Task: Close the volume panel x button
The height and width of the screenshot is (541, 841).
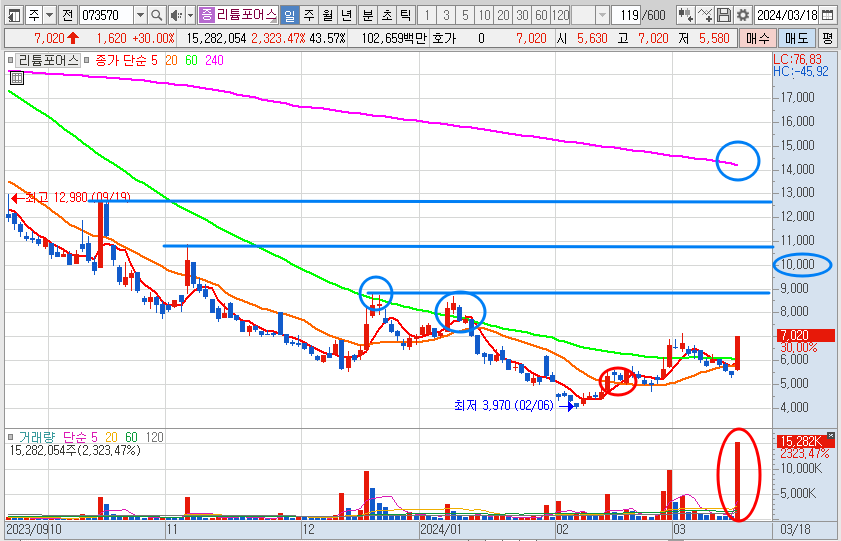Action: pos(831,435)
